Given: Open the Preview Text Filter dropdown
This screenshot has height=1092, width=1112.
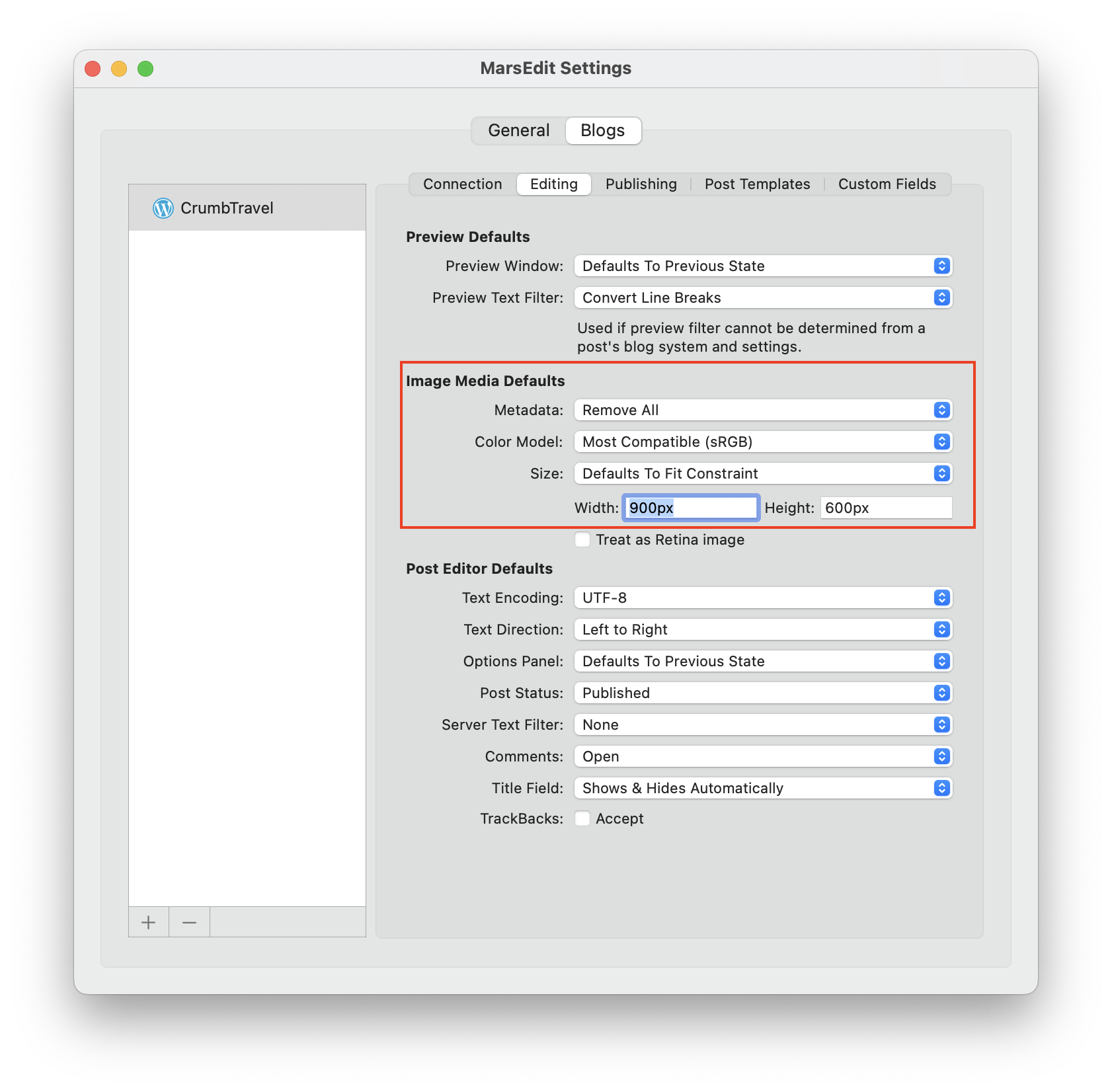Looking at the screenshot, I should pos(763,297).
